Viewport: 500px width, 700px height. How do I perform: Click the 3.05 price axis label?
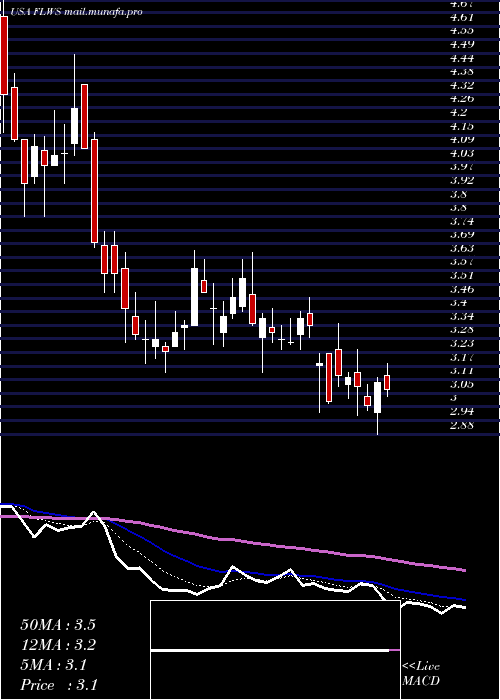click(x=462, y=385)
